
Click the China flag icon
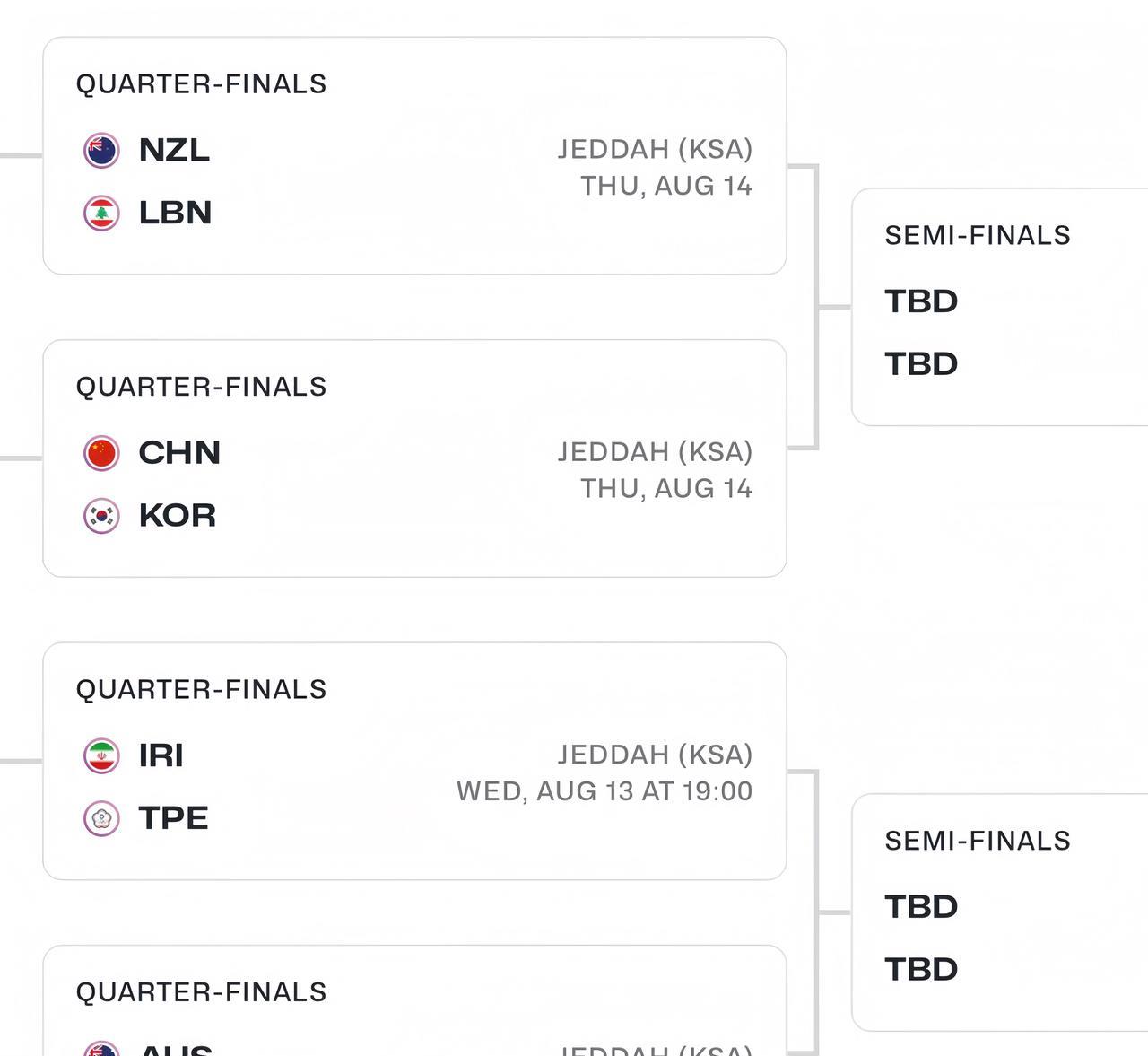101,453
